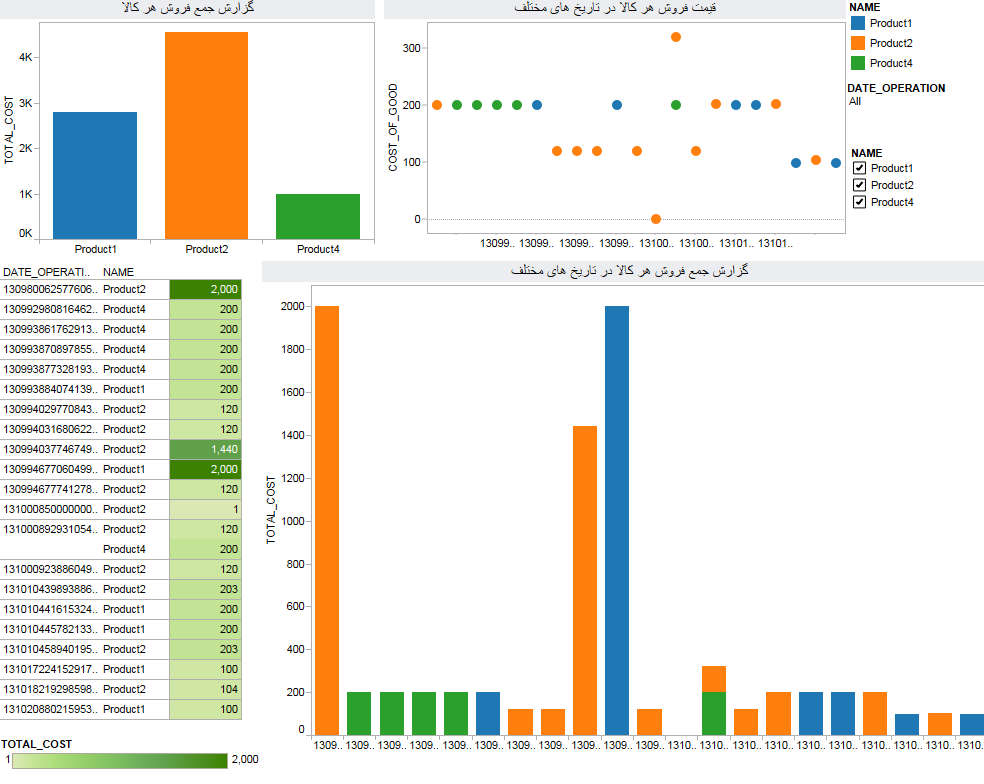Screen dimensions: 984x784
Task: Click the TOTAL_COST green gradient color legend
Action: click(120, 761)
